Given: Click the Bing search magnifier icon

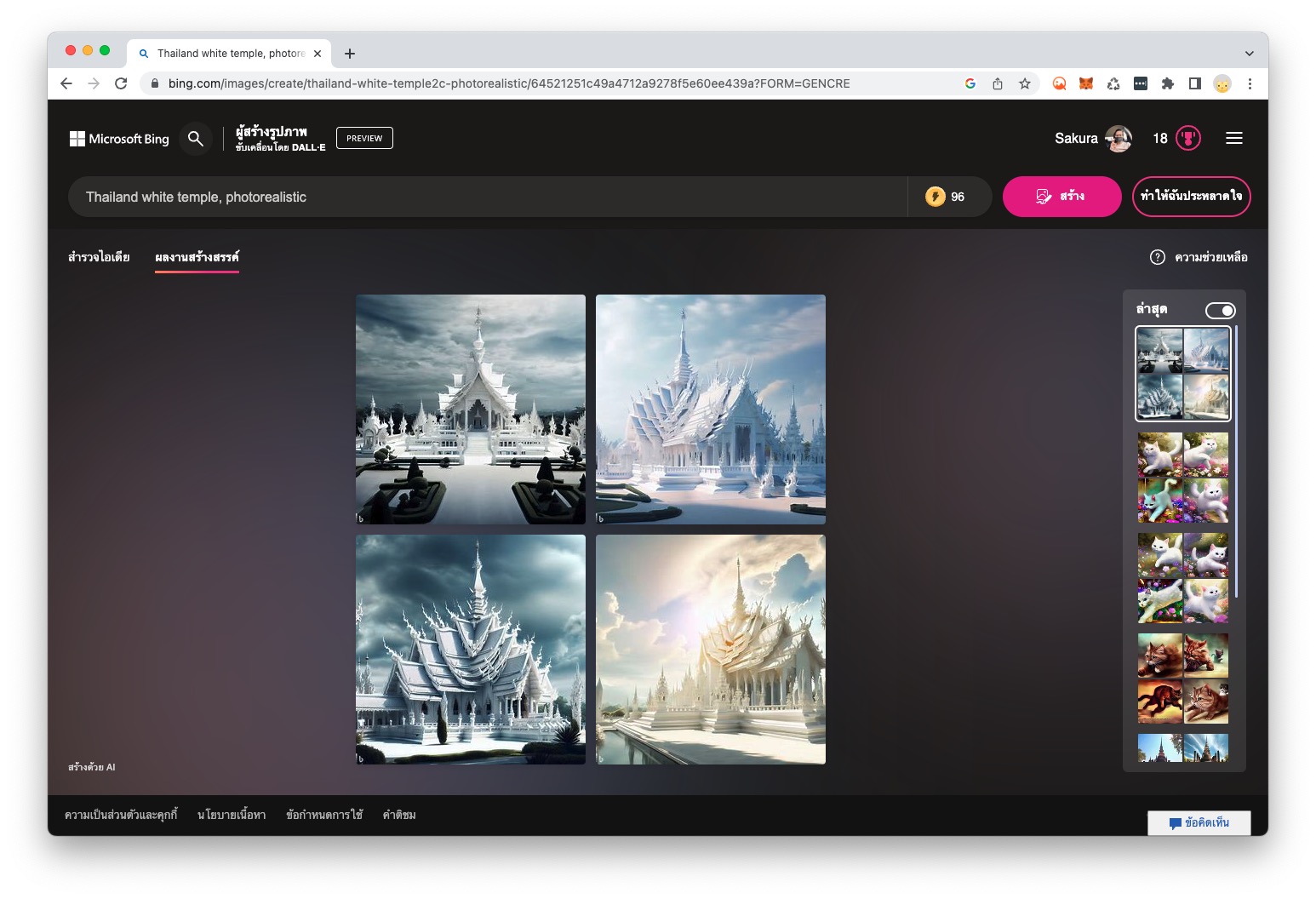Looking at the screenshot, I should (196, 138).
